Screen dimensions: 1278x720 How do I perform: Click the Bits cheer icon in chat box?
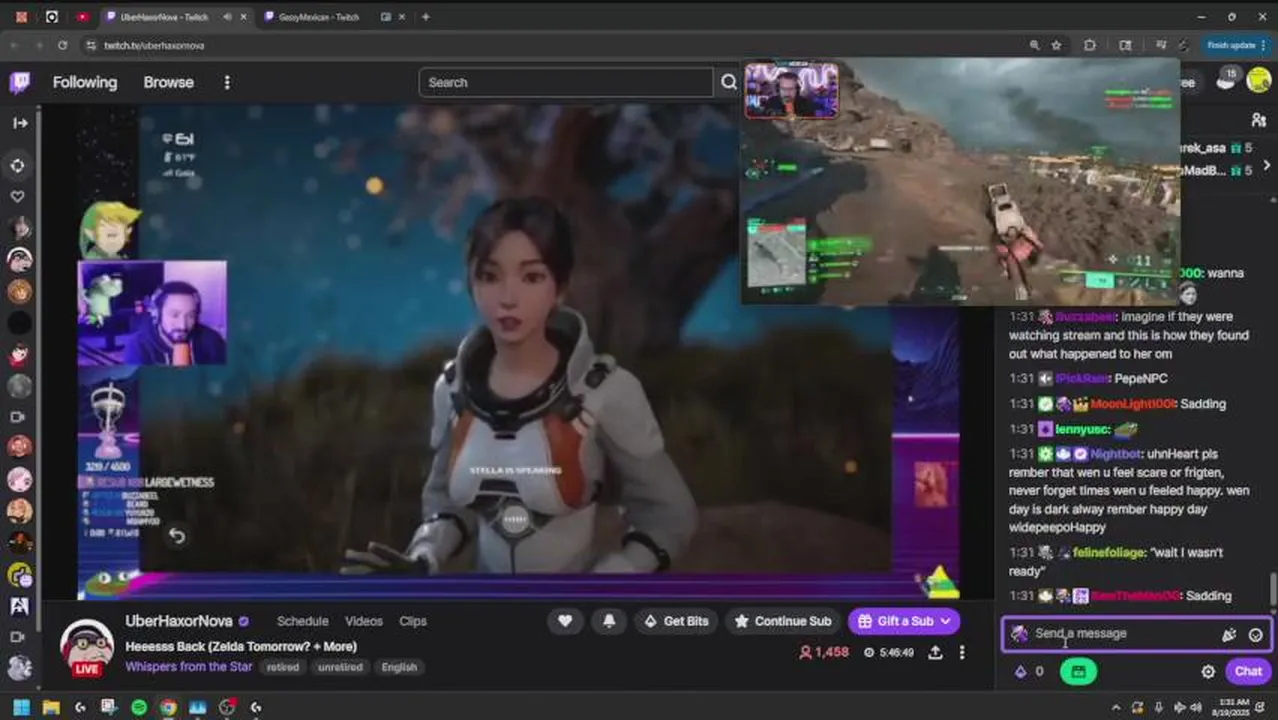1229,634
